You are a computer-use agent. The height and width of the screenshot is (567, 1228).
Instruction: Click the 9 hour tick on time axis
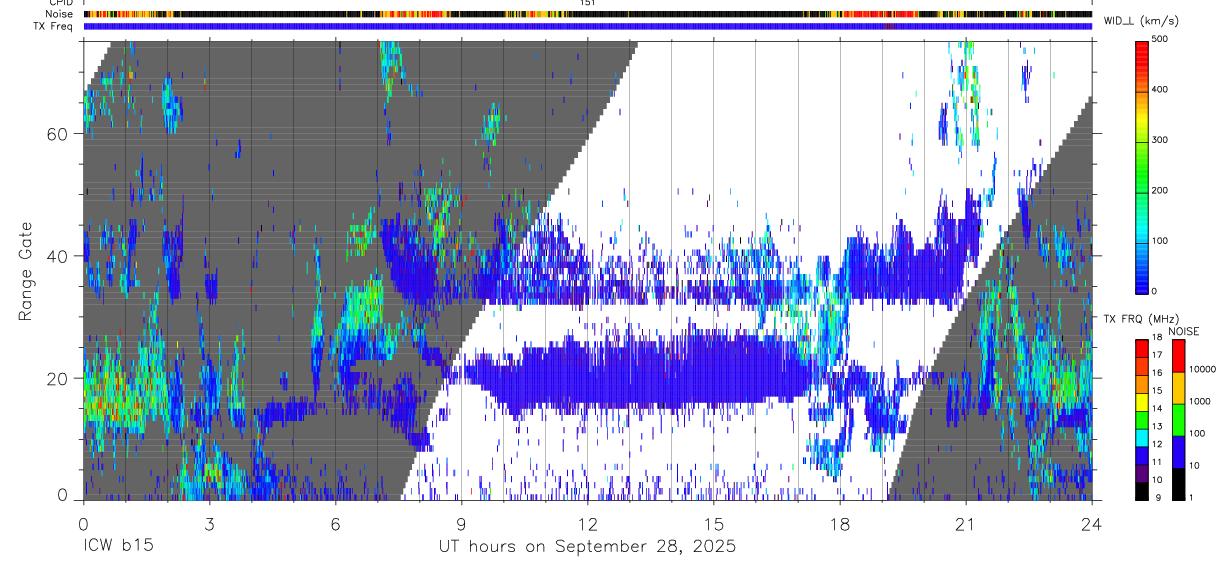pos(461,523)
